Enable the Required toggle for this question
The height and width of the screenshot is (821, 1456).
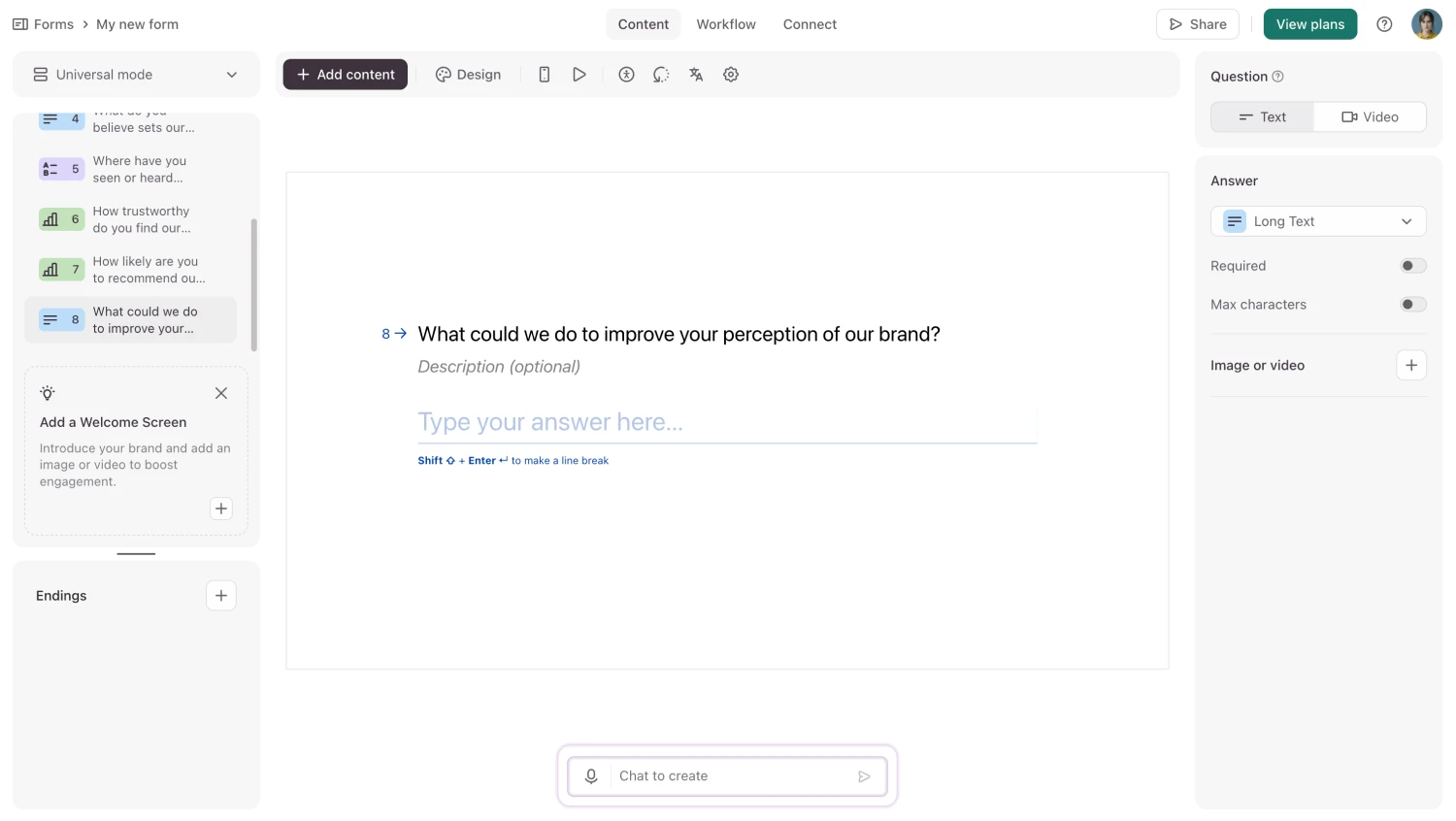point(1413,265)
